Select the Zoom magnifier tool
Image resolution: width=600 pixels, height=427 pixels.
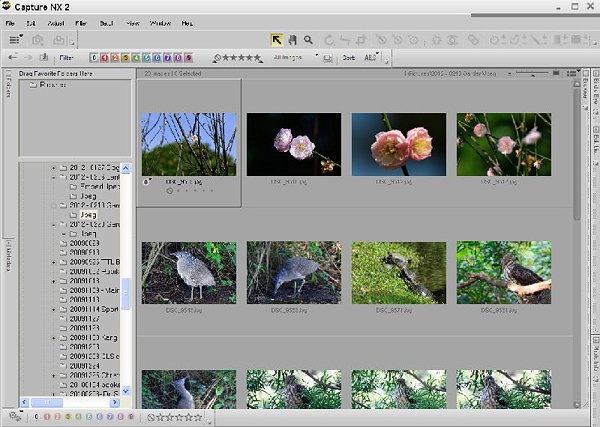pos(308,40)
